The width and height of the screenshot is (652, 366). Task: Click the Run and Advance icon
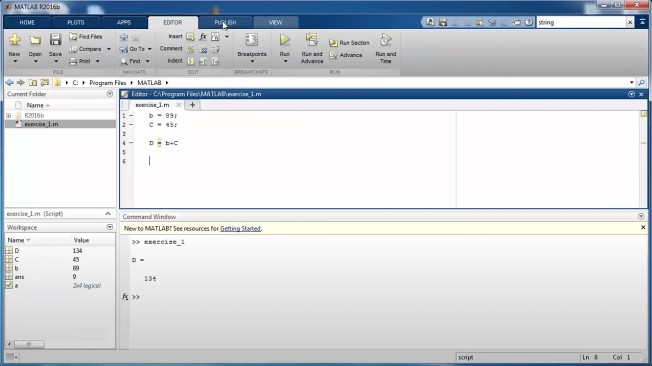point(311,40)
